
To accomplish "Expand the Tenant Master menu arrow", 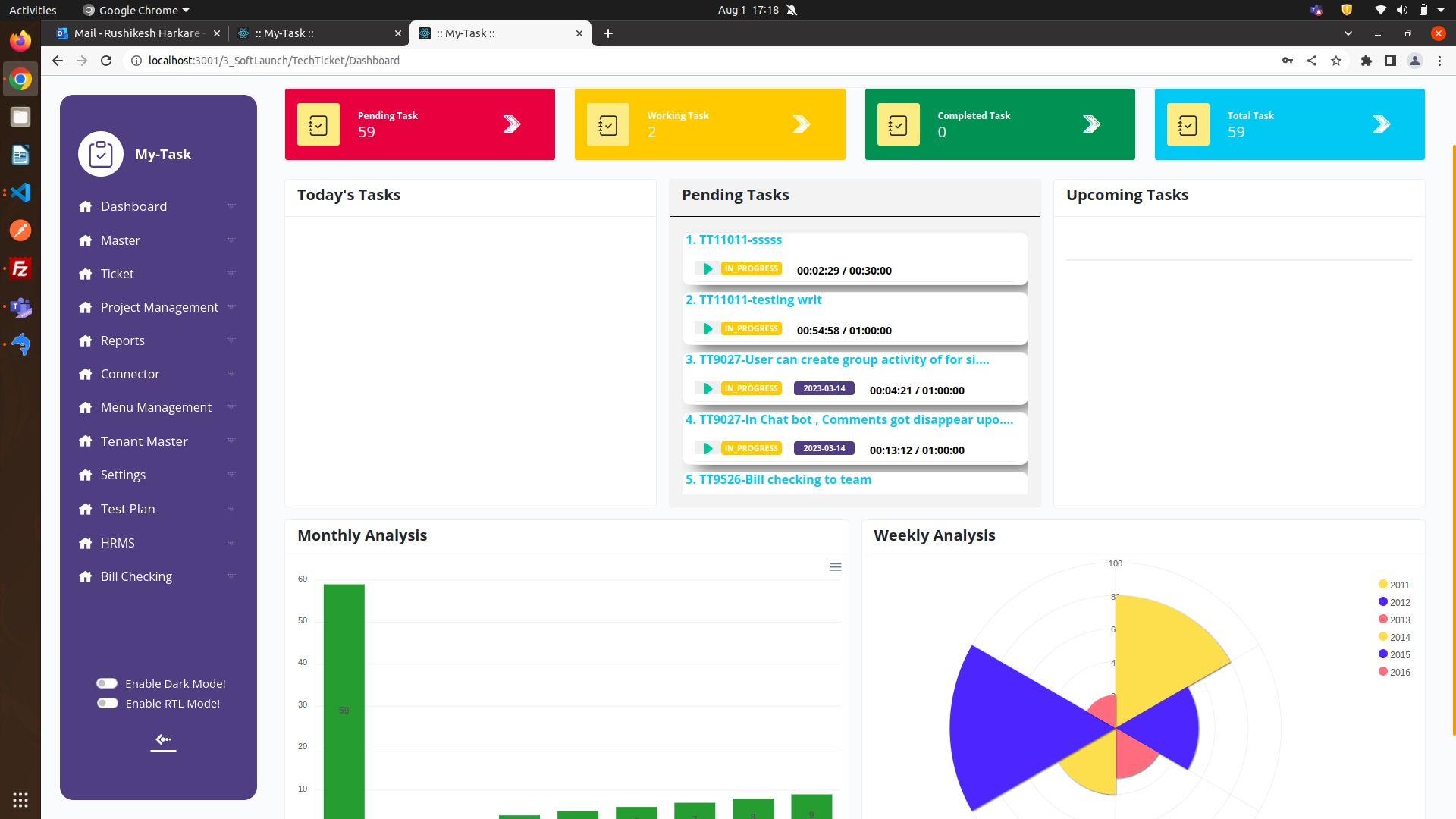I will [x=231, y=441].
